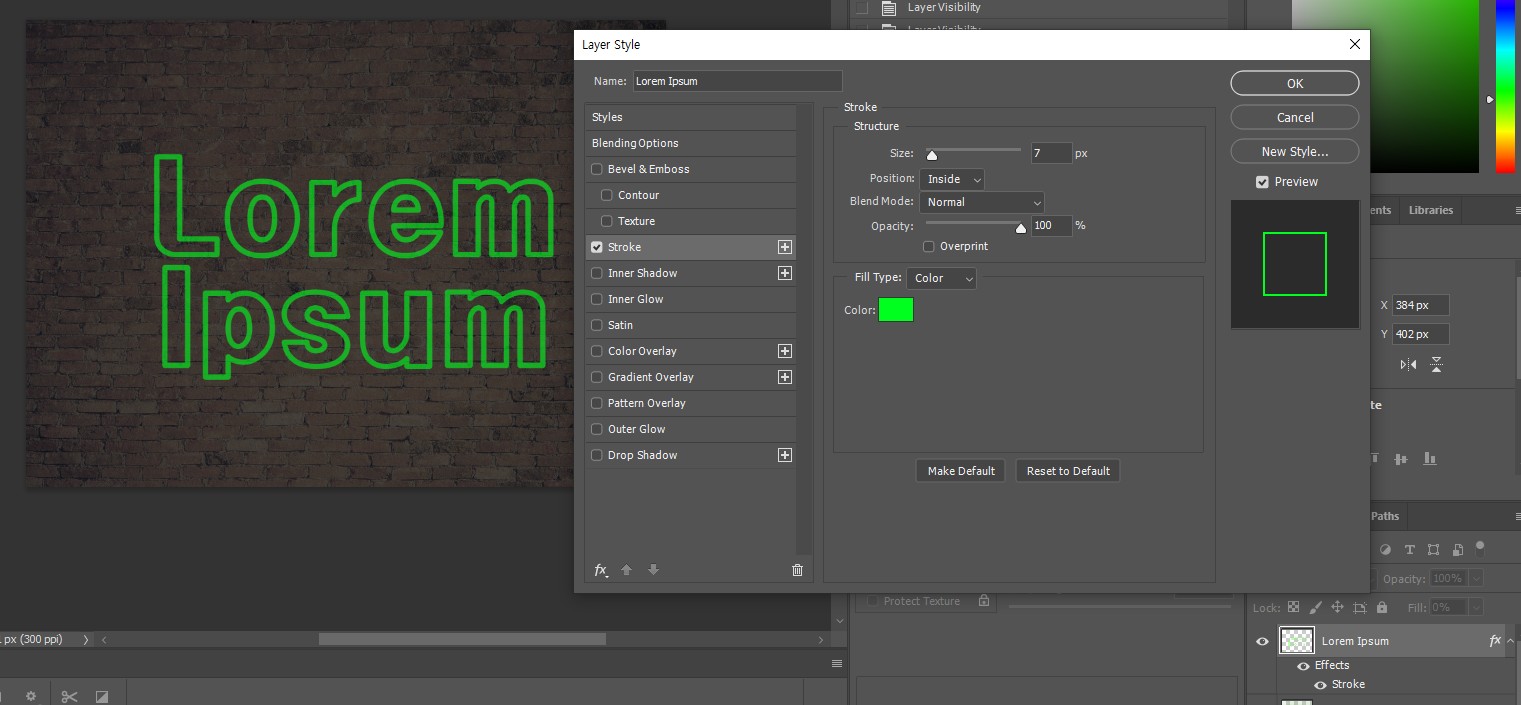The image size is (1521, 705).
Task: Uncheck the Stroke effect checkbox
Action: click(597, 247)
